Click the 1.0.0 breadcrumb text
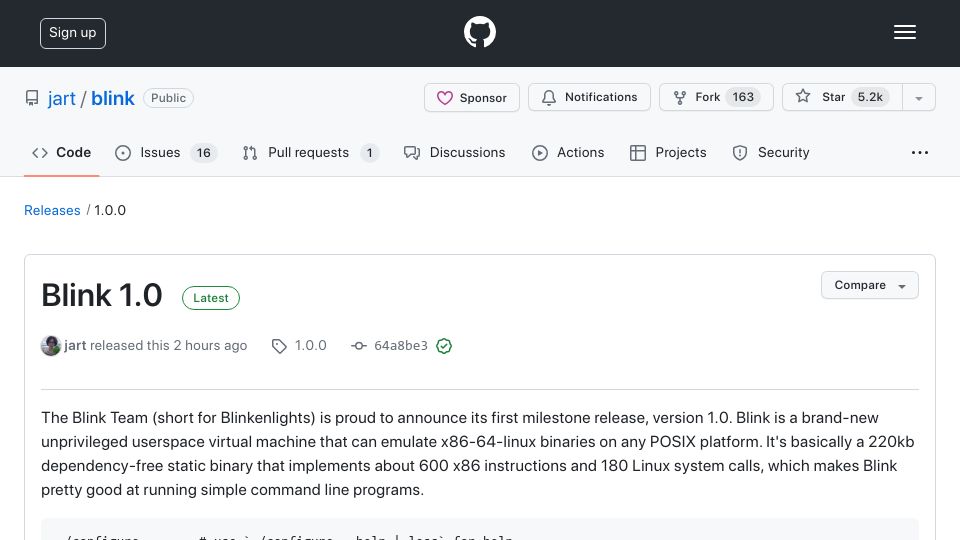 tap(110, 210)
